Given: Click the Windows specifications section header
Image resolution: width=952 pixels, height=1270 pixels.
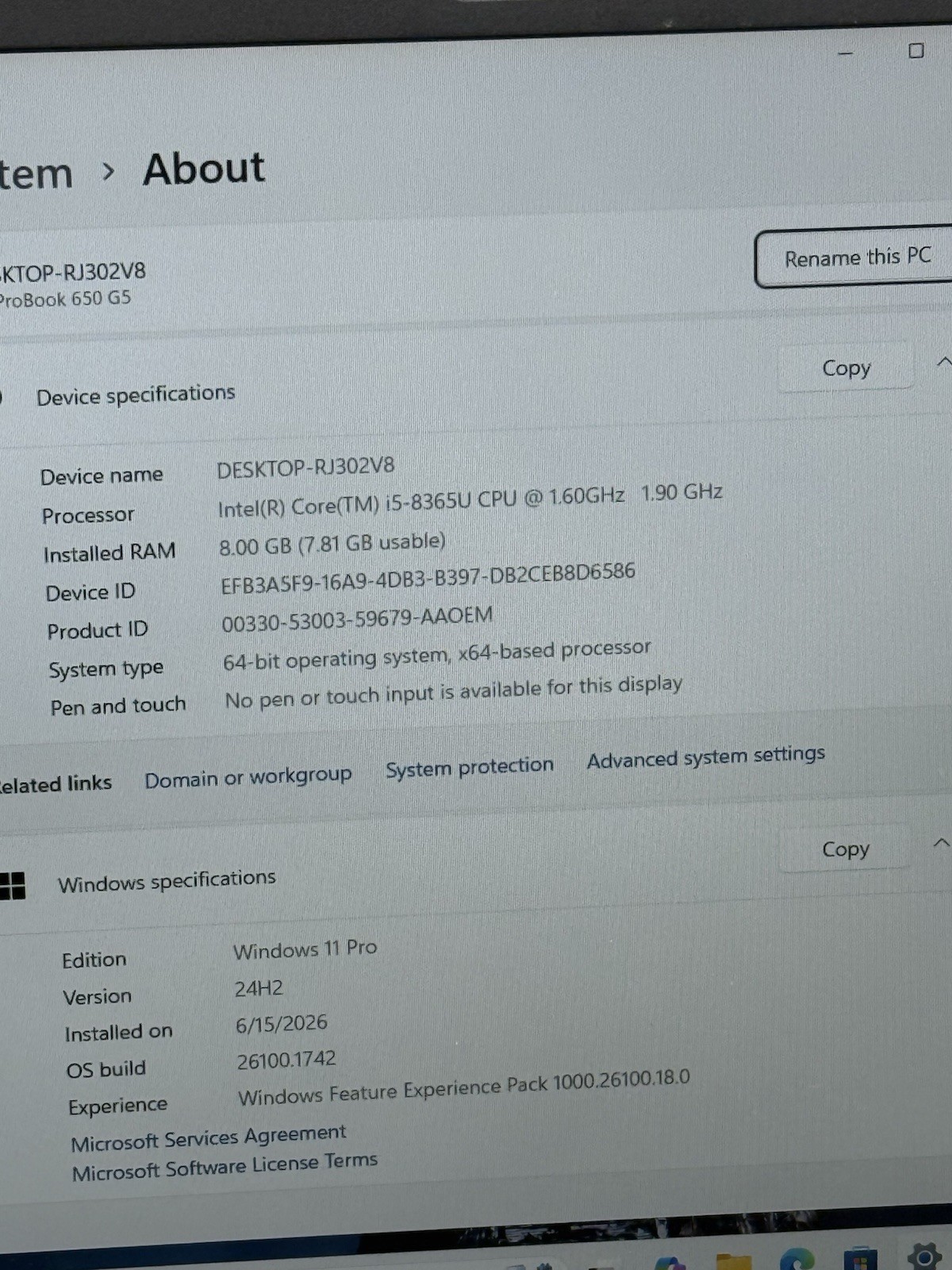Looking at the screenshot, I should click(x=167, y=880).
